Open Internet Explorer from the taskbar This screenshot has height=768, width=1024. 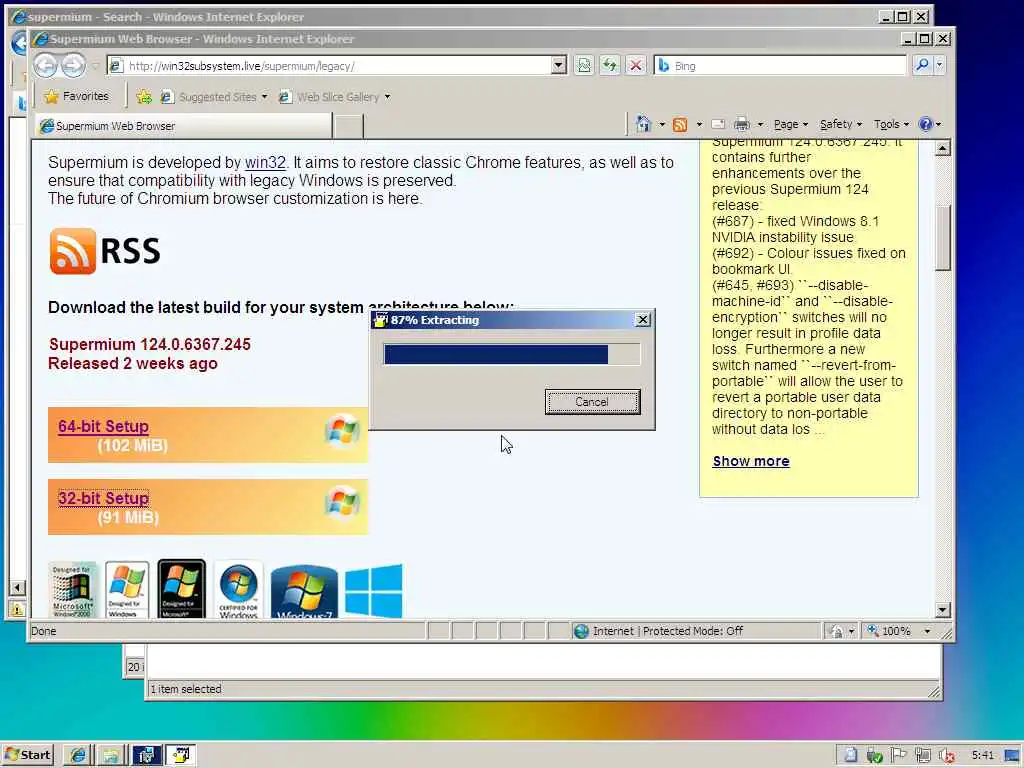78,755
